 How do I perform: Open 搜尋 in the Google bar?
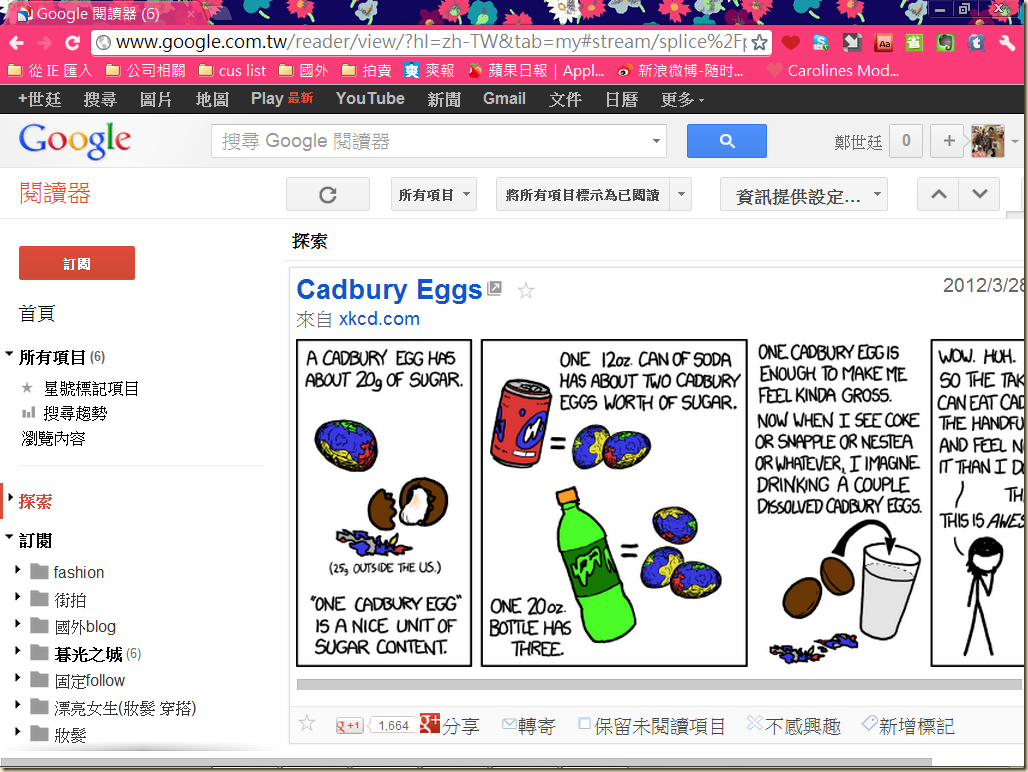[x=100, y=99]
